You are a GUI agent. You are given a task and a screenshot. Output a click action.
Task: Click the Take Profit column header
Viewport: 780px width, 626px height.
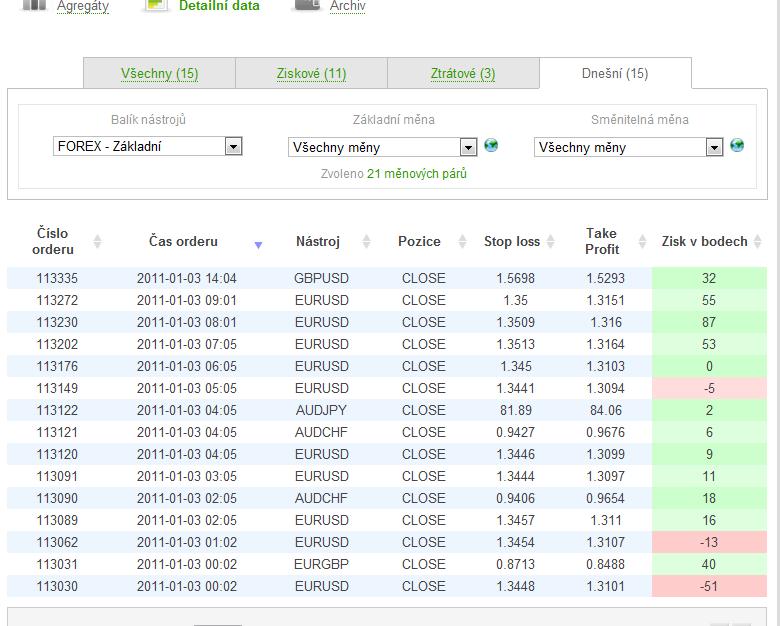pos(602,241)
